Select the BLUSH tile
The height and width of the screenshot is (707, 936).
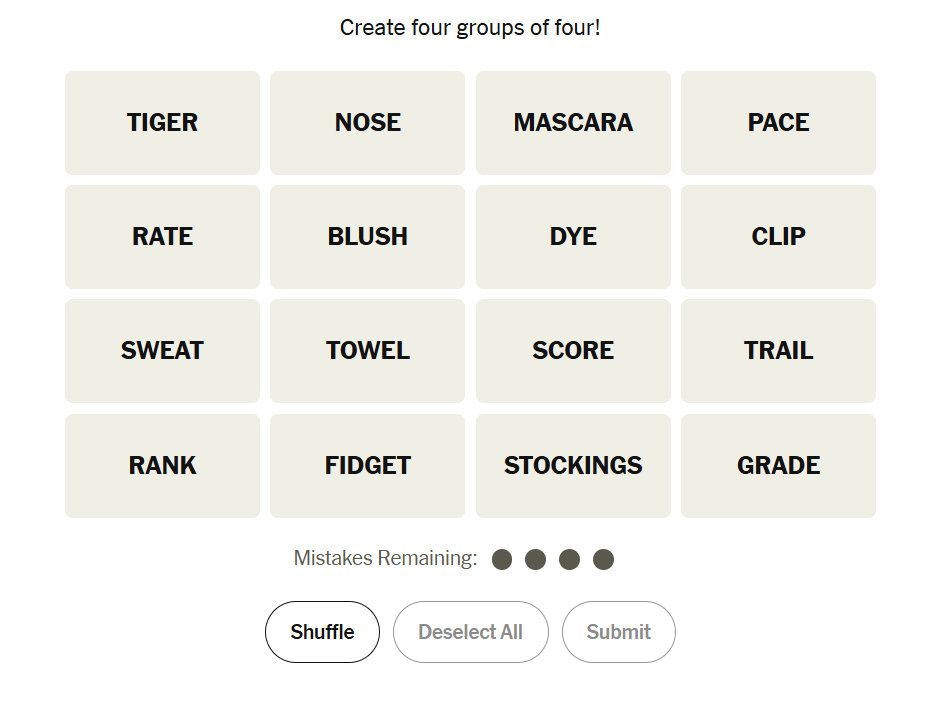click(x=367, y=237)
